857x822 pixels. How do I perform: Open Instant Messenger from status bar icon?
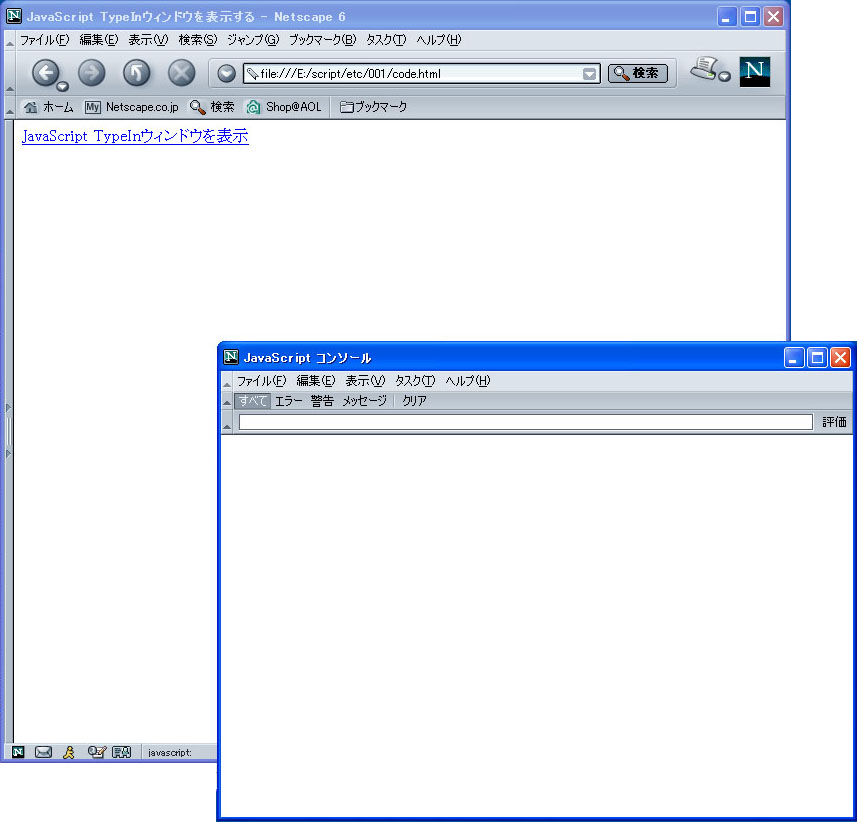point(68,752)
